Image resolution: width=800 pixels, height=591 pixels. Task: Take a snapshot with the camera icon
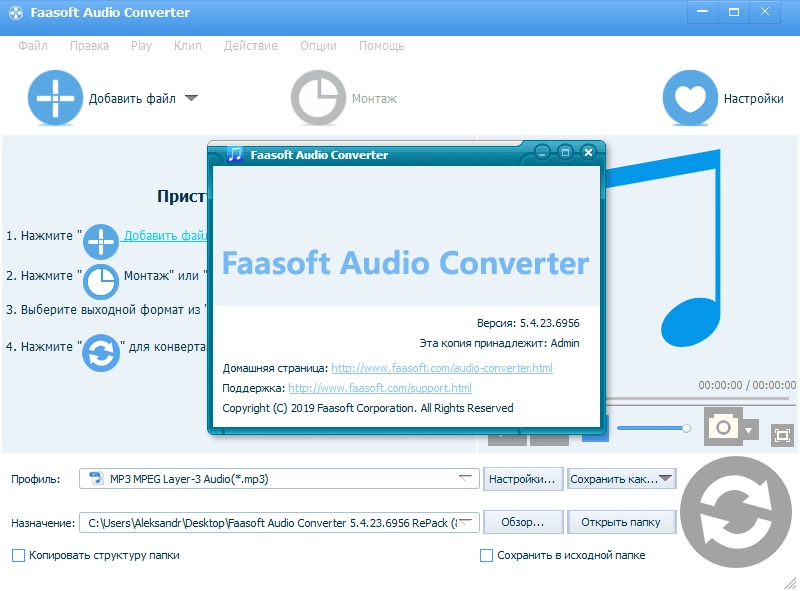(x=723, y=427)
